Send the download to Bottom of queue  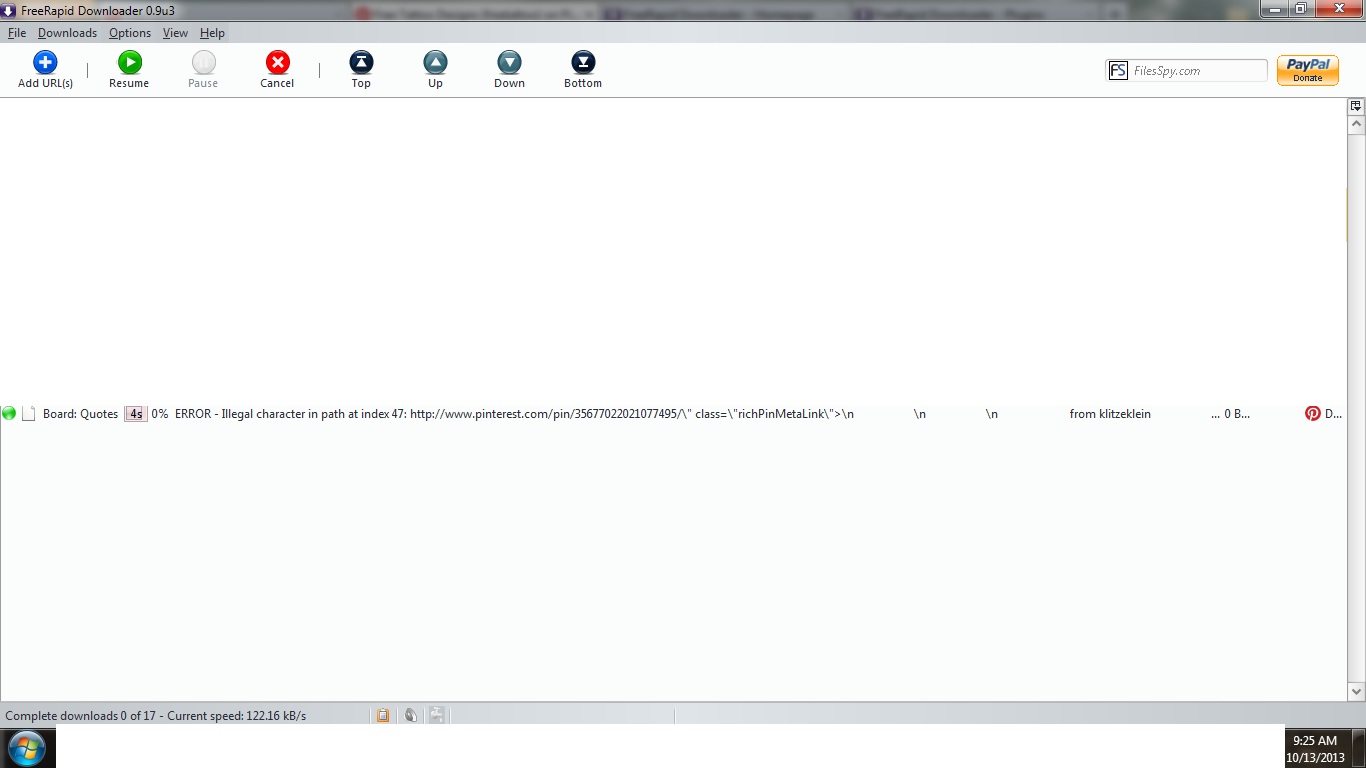tap(583, 64)
